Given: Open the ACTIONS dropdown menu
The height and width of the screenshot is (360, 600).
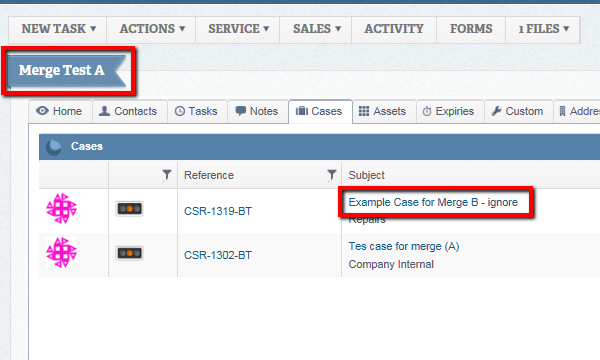Looking at the screenshot, I should tap(152, 29).
